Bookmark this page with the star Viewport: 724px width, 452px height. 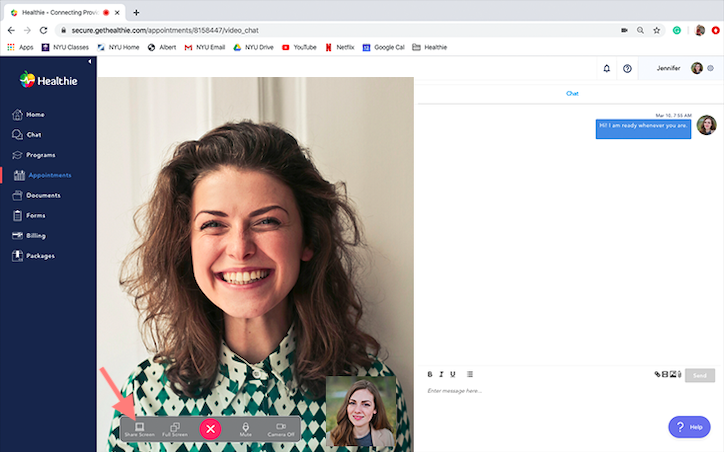(657, 30)
